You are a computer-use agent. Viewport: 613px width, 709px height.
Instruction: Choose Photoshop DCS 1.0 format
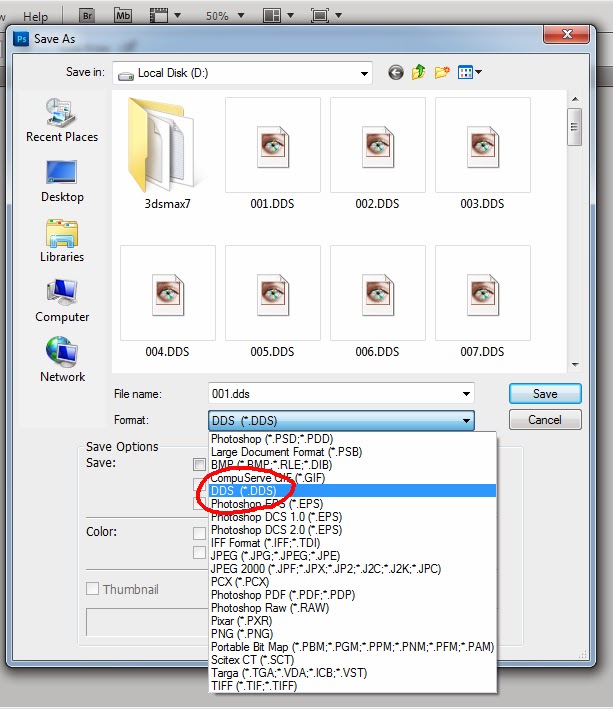coord(352,517)
